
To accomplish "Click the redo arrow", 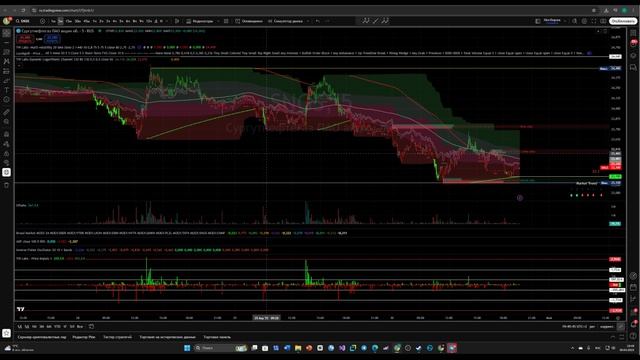I will coord(327,21).
